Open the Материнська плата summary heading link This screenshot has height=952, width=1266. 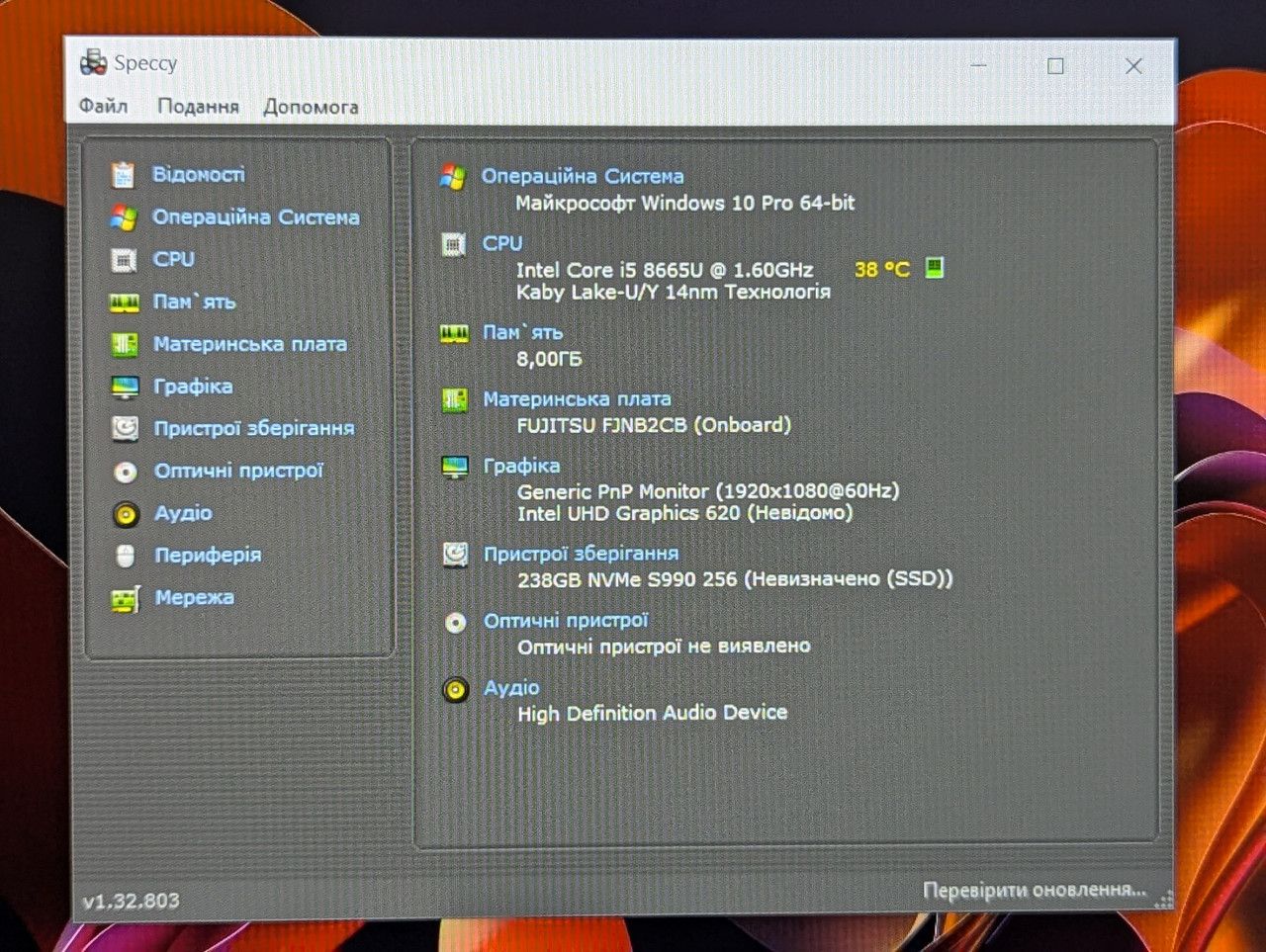pos(578,399)
